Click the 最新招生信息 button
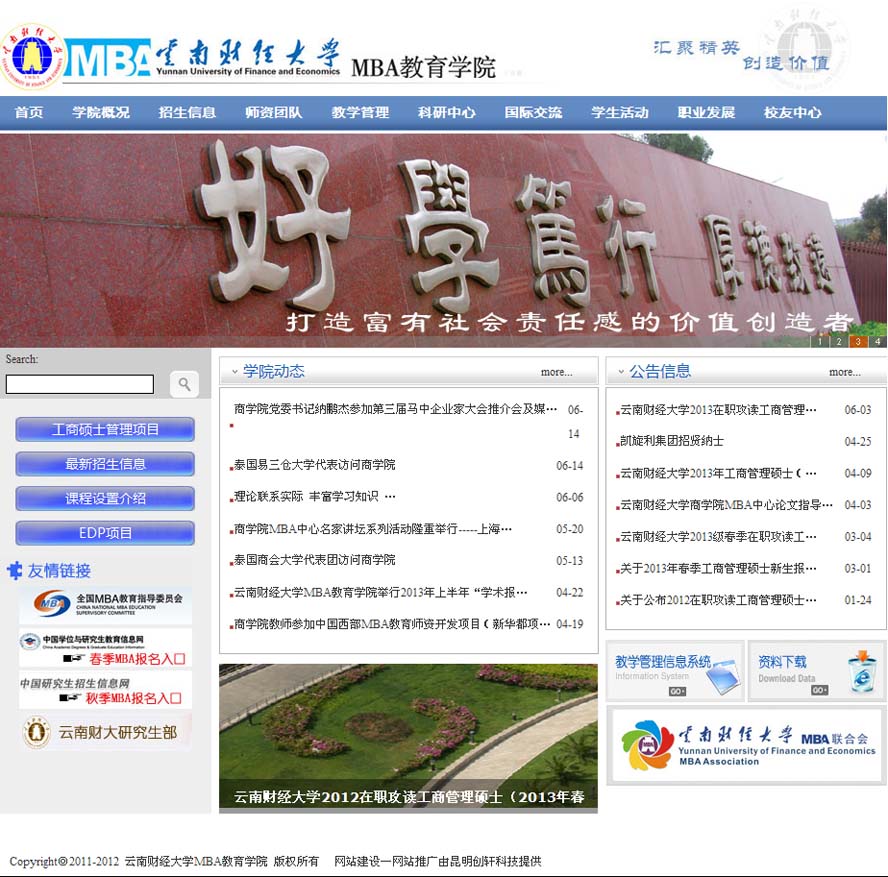The height and width of the screenshot is (877, 888). click(105, 464)
